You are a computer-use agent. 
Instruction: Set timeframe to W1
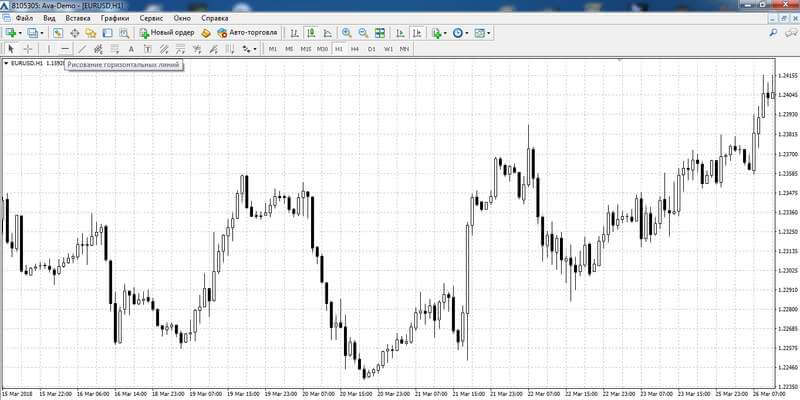388,49
